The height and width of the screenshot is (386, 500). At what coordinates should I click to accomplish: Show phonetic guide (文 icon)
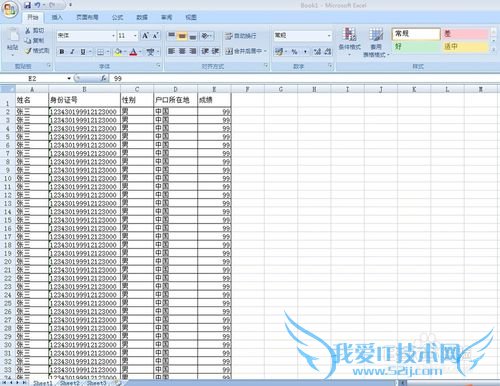point(150,52)
